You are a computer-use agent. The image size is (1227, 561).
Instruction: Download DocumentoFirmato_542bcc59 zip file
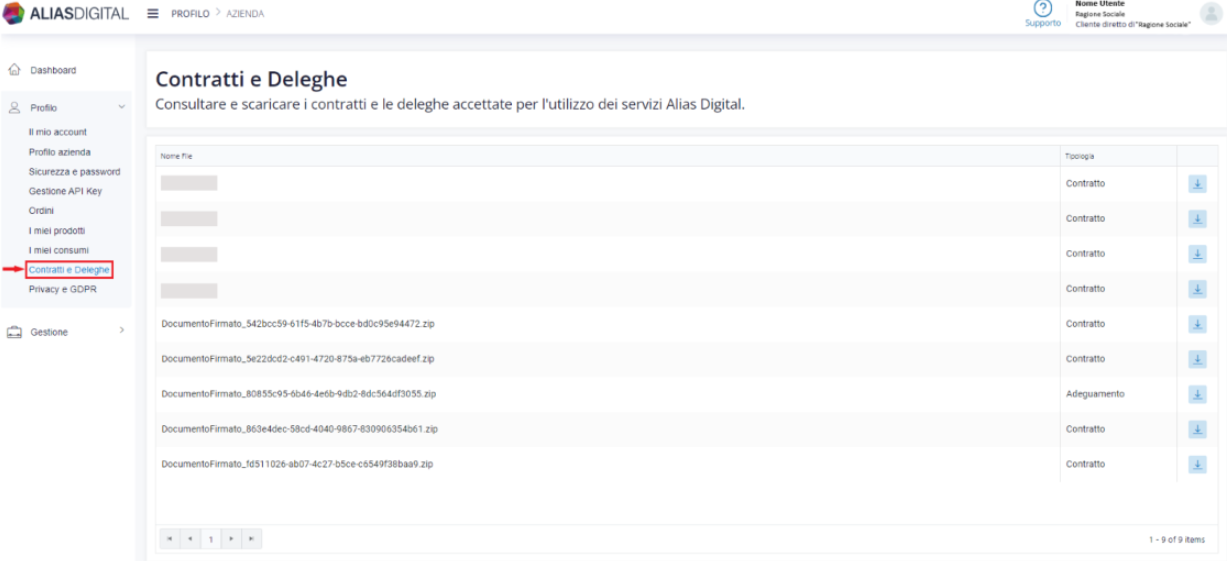pyautogui.click(x=1198, y=324)
